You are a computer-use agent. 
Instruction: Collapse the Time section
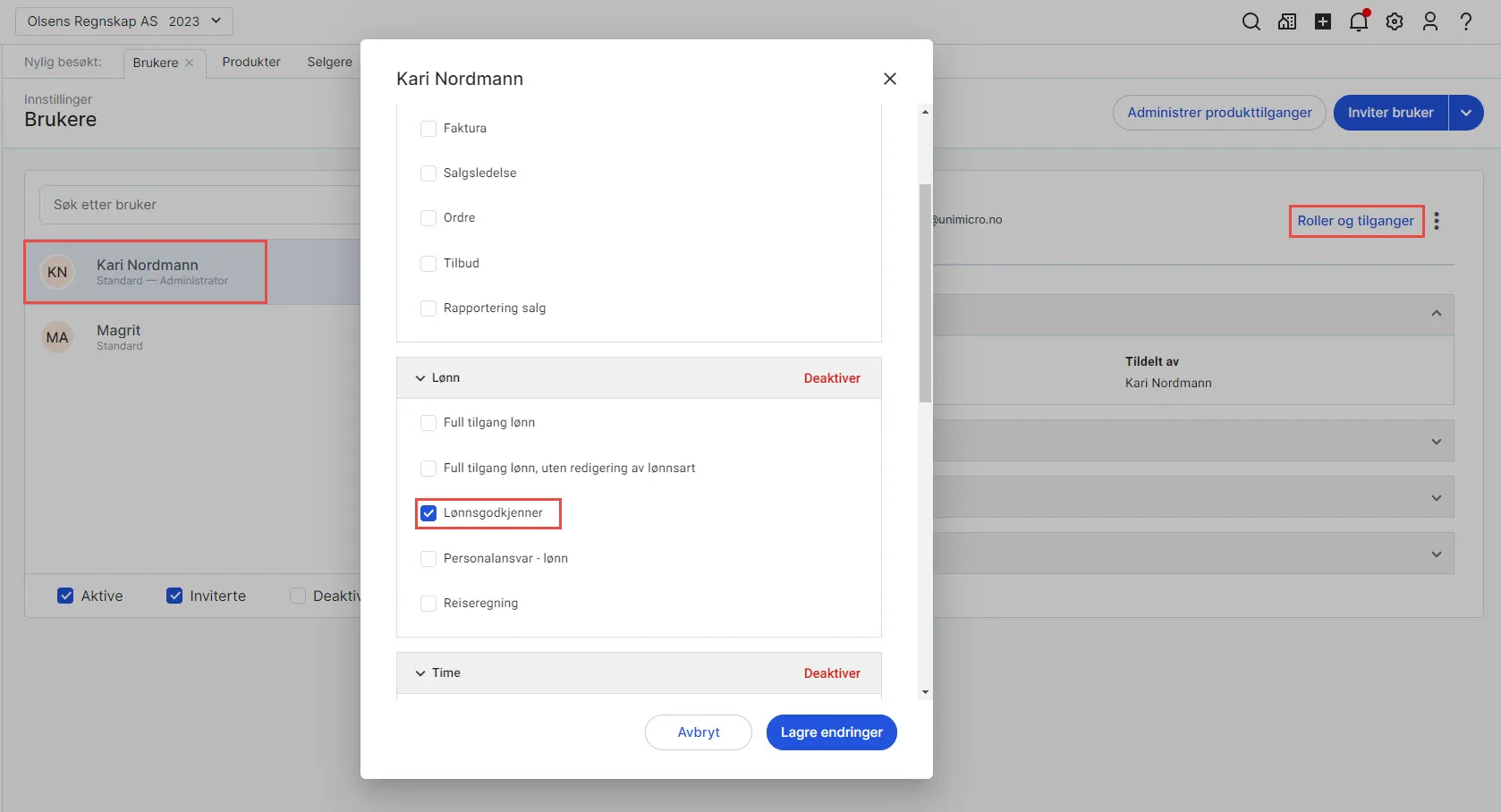point(420,673)
